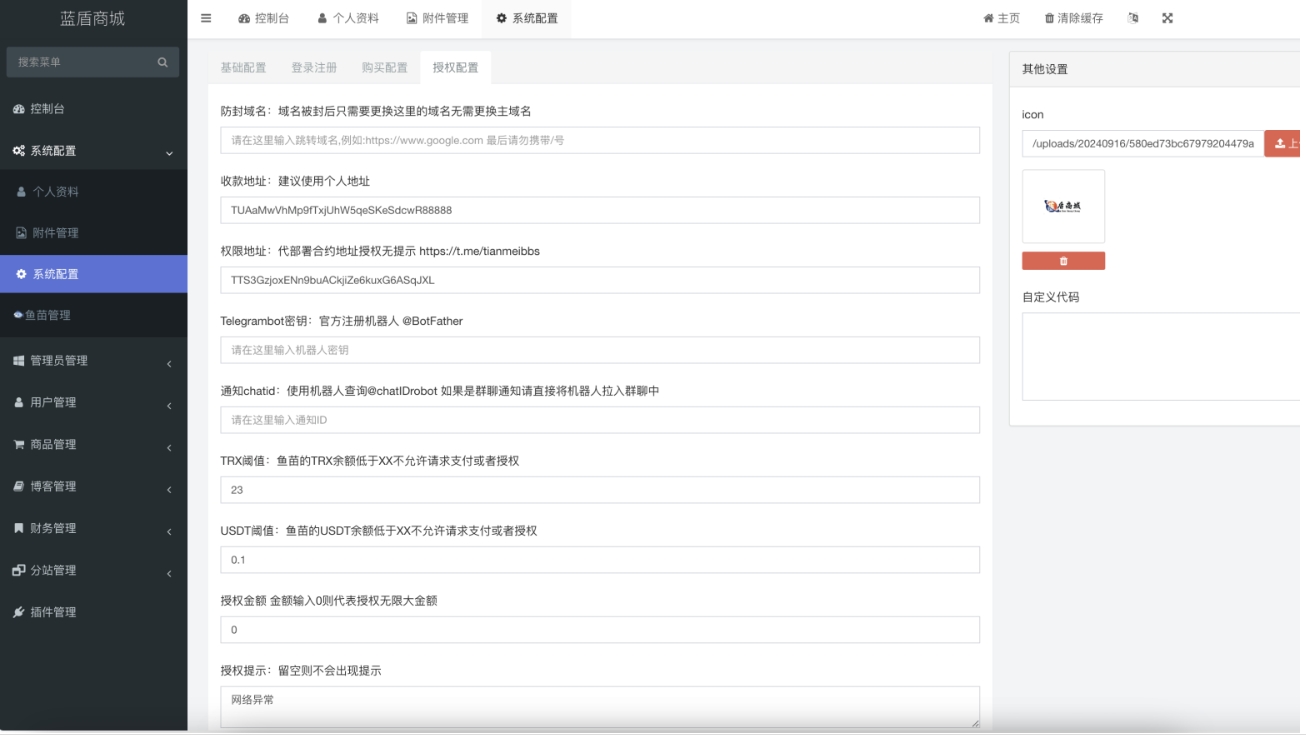Image resolution: width=1306 pixels, height=735 pixels.
Task: Click the language switch icon in header
Action: 1133,18
